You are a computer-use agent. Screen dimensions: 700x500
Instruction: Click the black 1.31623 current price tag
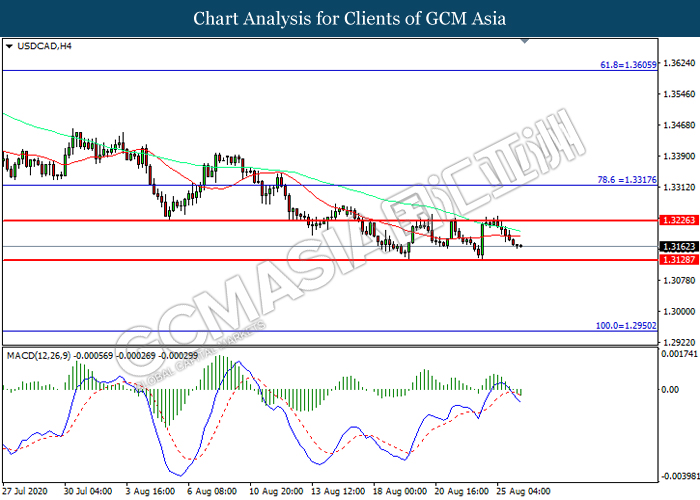(x=679, y=246)
